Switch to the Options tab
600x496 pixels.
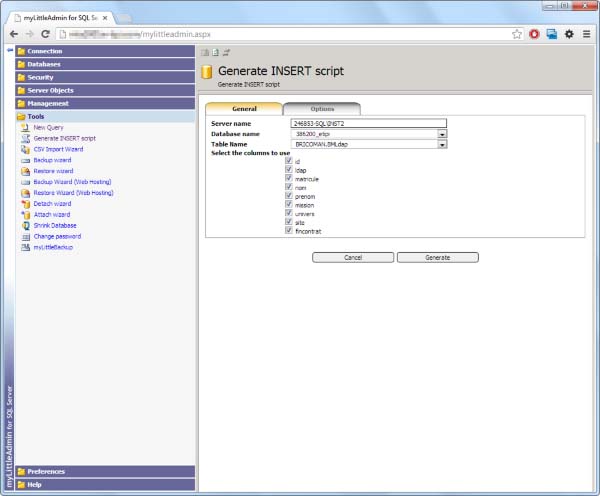point(322,109)
